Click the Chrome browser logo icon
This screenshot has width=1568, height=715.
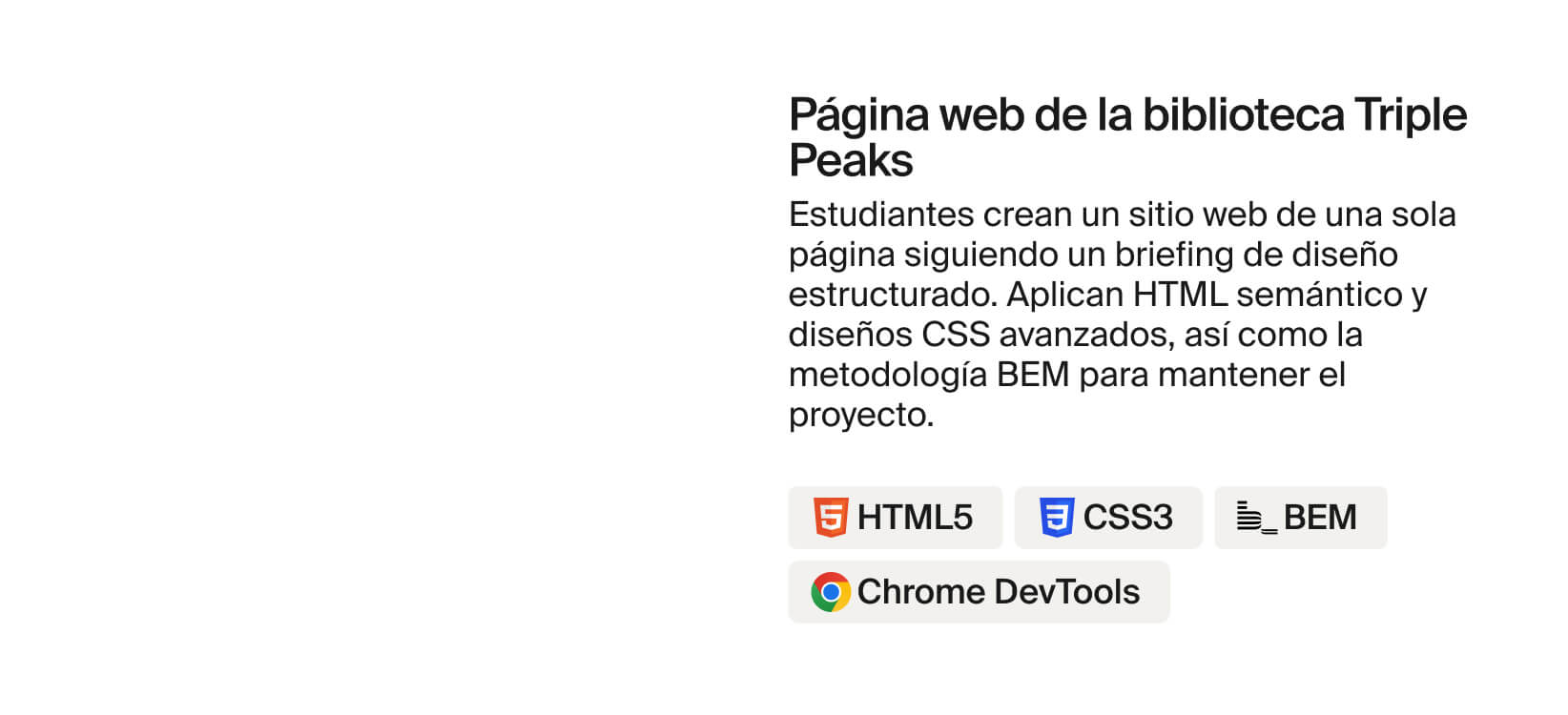click(831, 592)
